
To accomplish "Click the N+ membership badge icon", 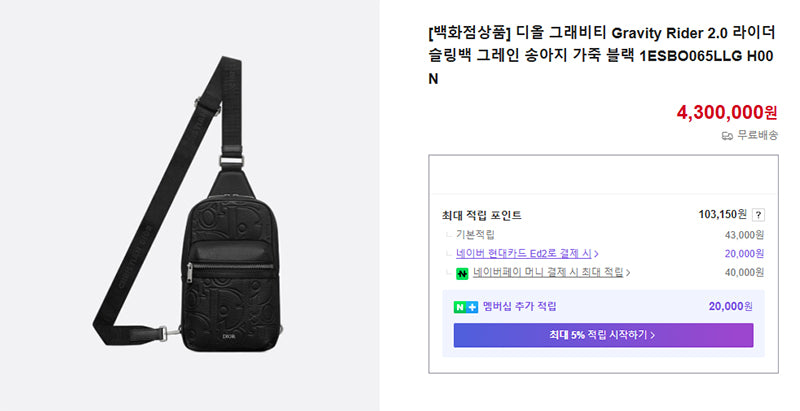I will [x=465, y=307].
